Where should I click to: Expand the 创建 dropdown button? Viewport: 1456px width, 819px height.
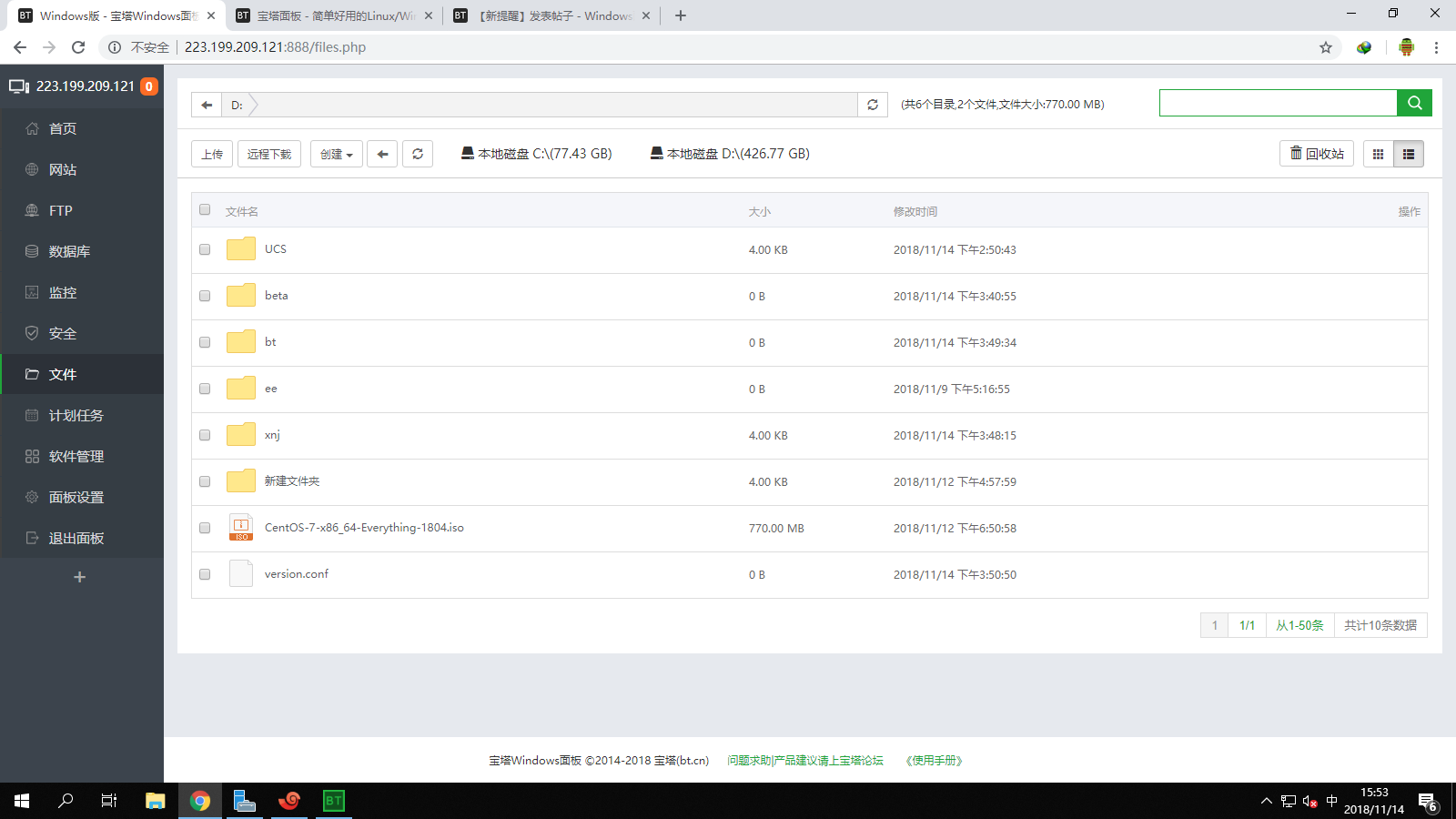pyautogui.click(x=337, y=154)
